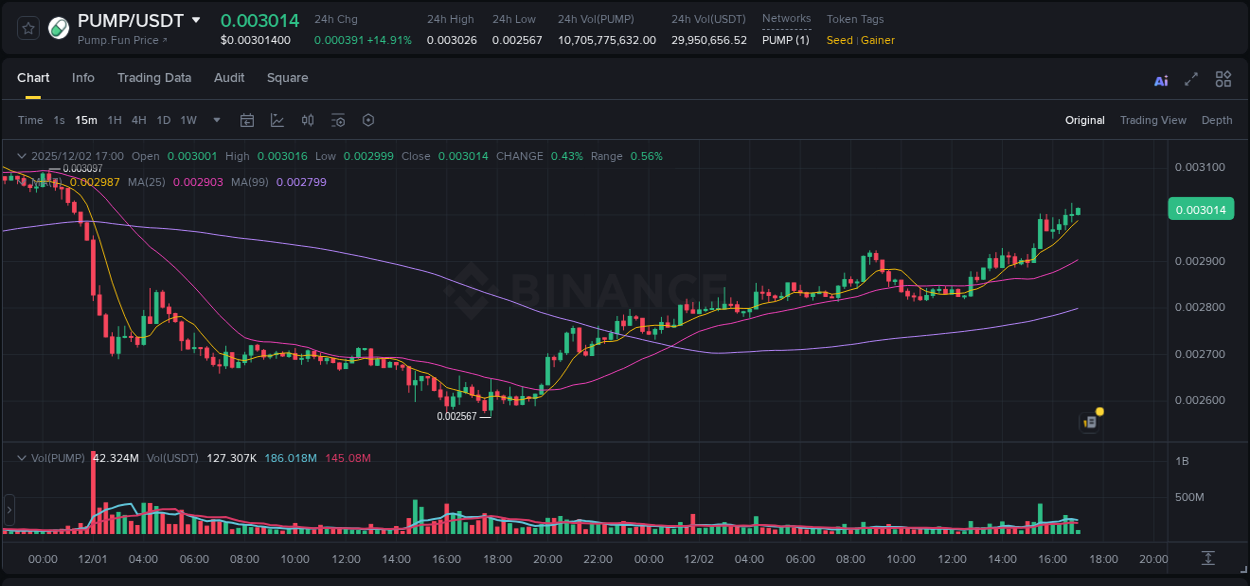This screenshot has height=586, width=1250.
Task: Open the date range calendar picker
Action: (x=247, y=120)
